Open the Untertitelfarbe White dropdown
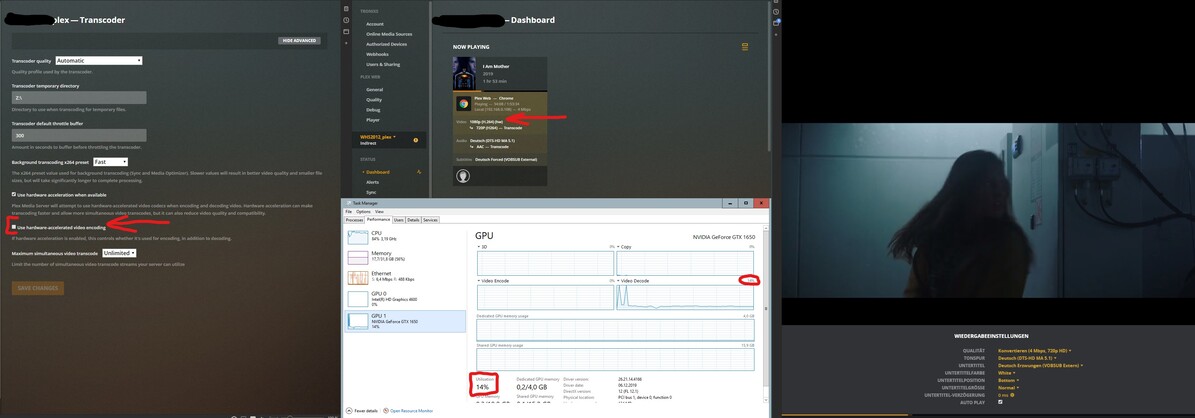1195x418 pixels. tap(1005, 373)
